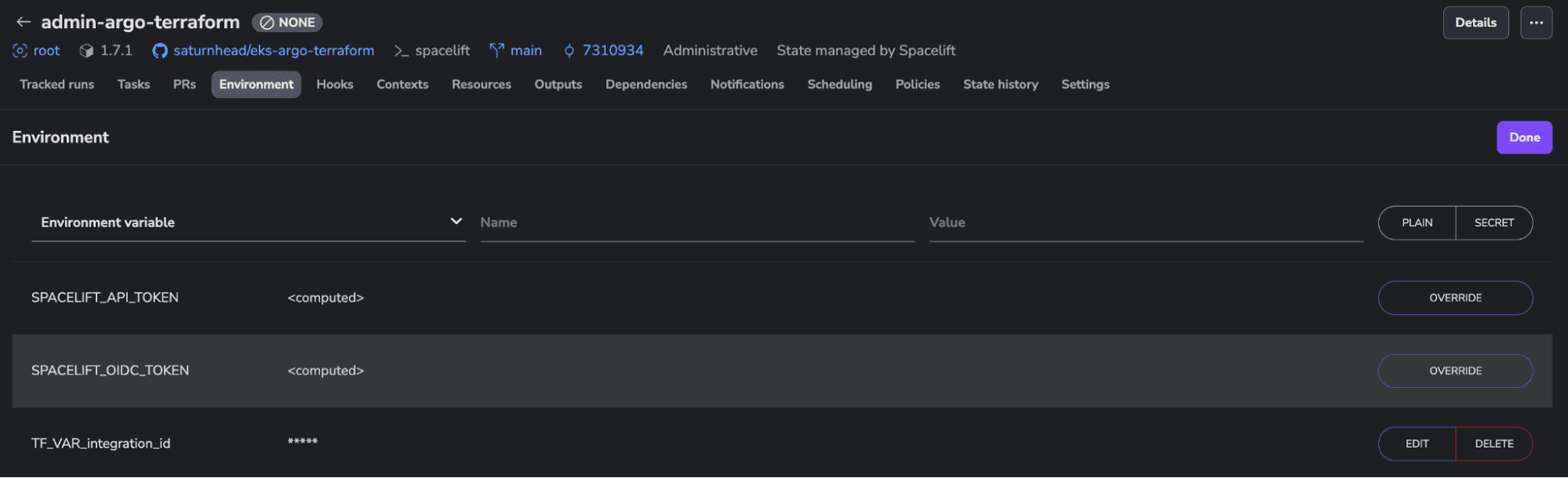Click the SPACELIFT_API_TOKEN variable name
Screen dimensions: 1568x478
(x=105, y=298)
